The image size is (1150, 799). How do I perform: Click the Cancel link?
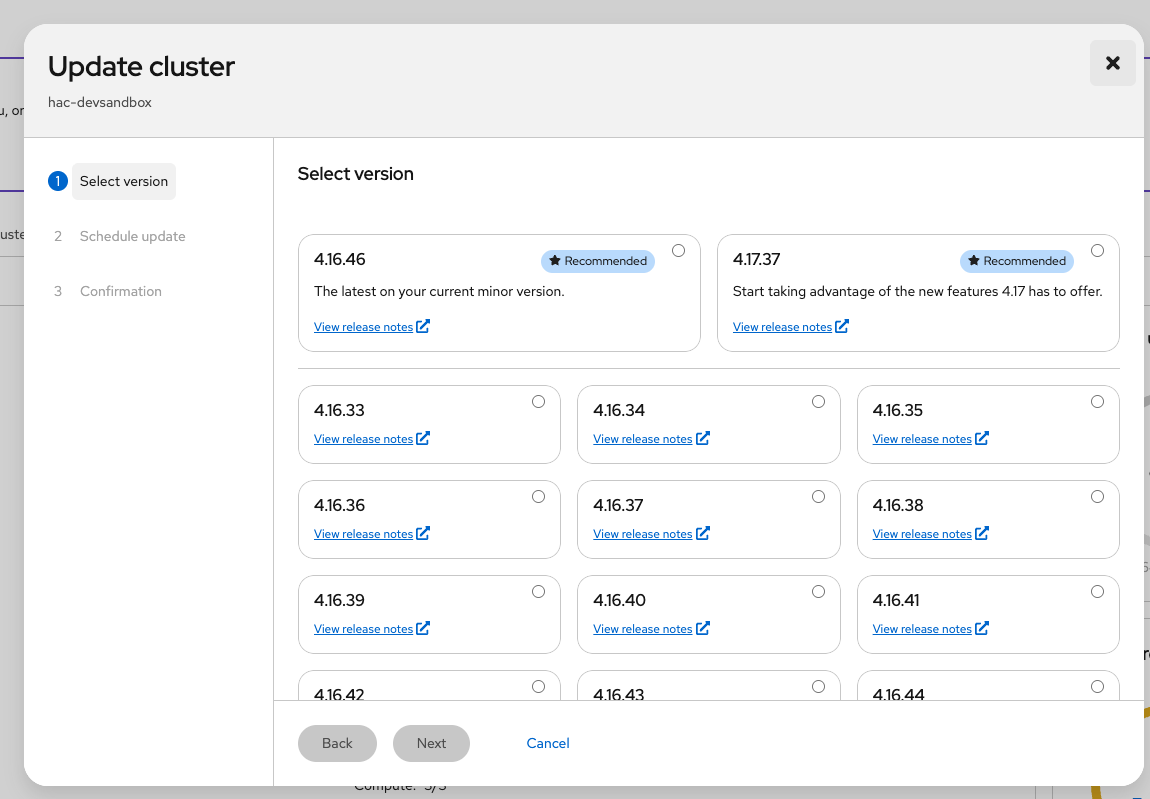(x=548, y=743)
